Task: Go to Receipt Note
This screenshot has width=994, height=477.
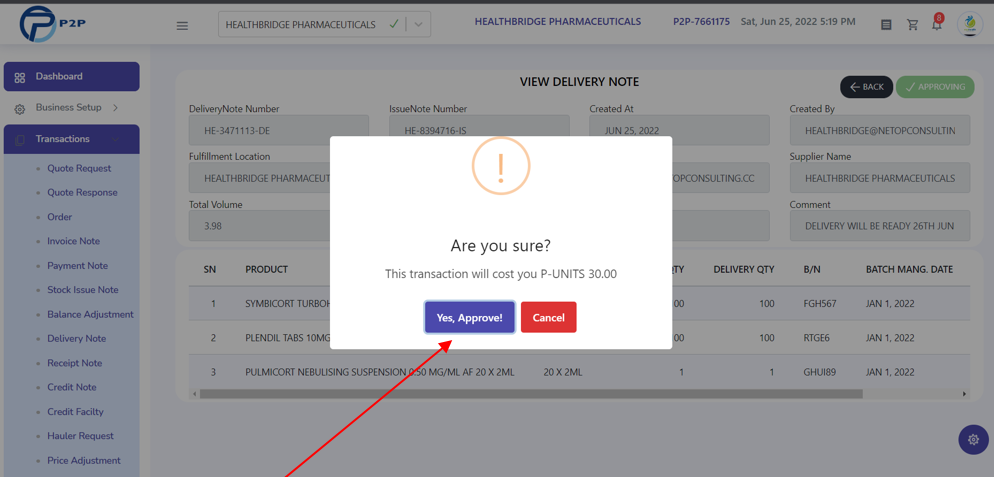Action: coord(74,363)
